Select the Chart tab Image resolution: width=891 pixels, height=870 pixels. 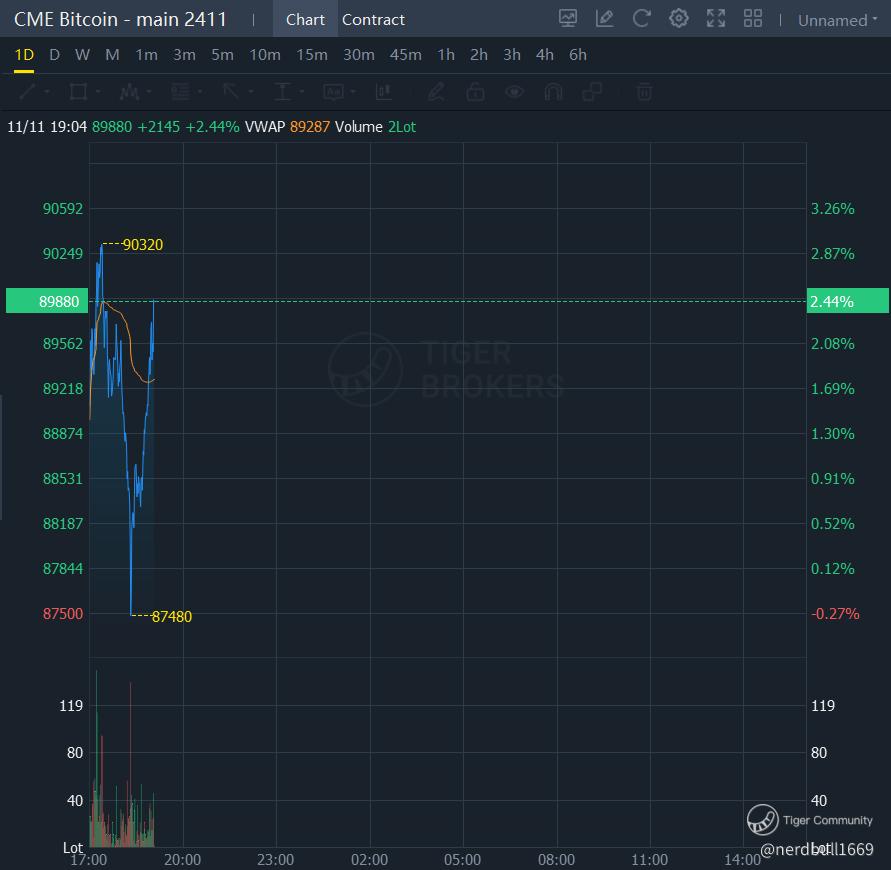[x=305, y=20]
